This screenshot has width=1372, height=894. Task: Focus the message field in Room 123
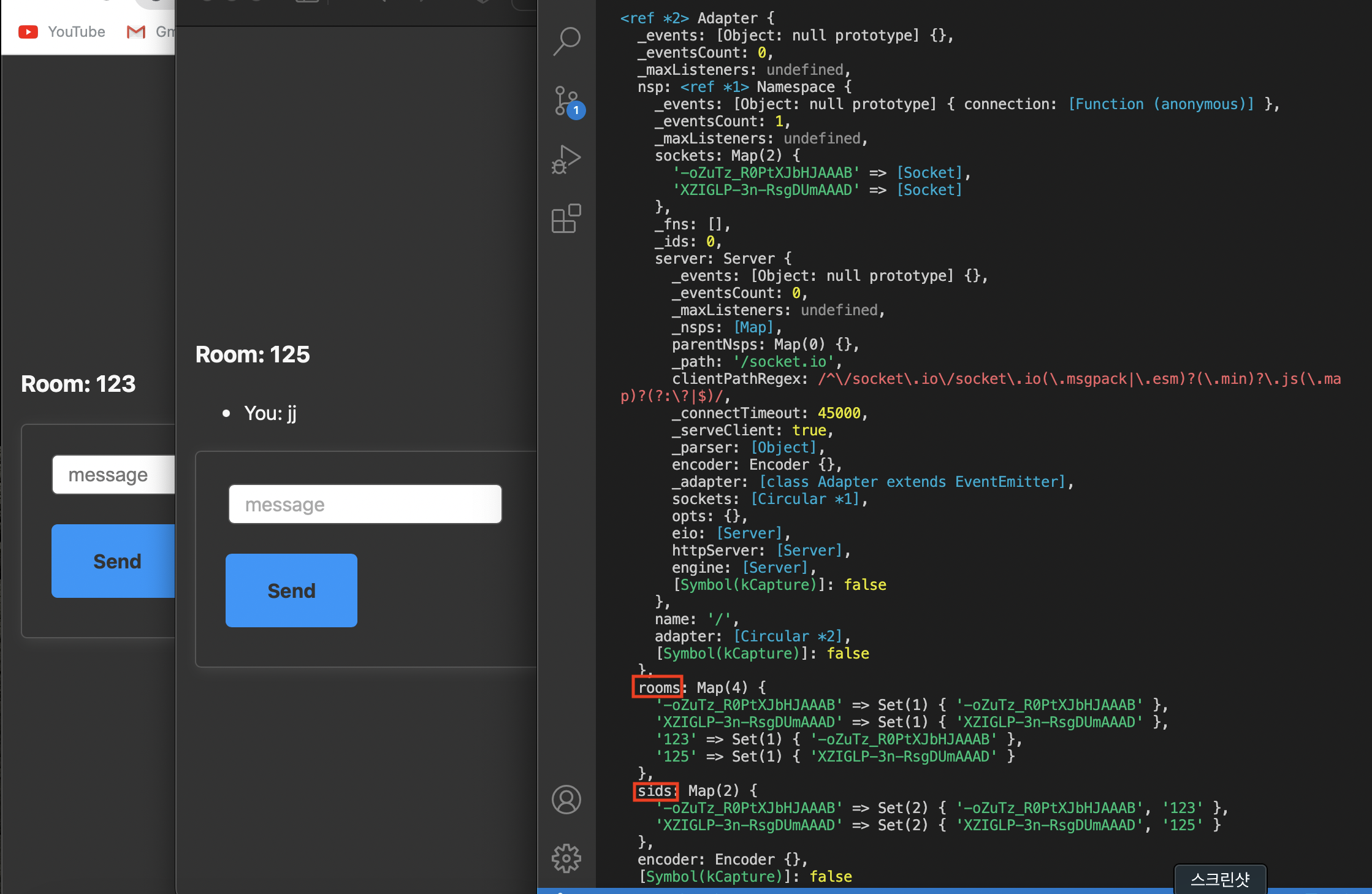click(114, 475)
